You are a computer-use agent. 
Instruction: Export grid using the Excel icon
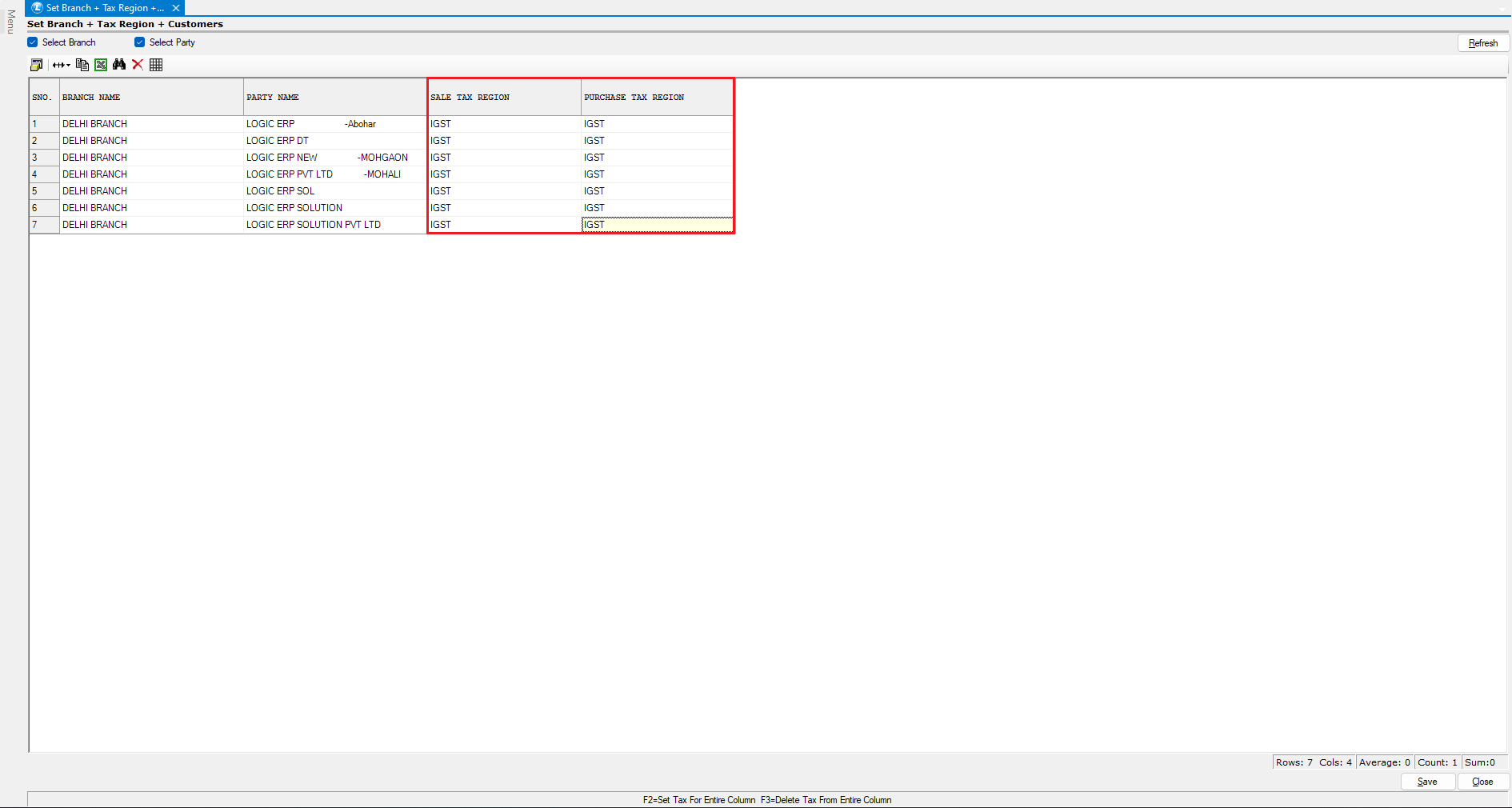tap(101, 65)
